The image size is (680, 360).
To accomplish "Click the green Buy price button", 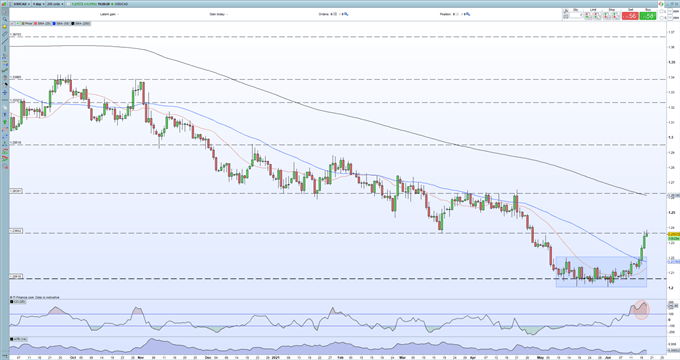I will tap(648, 16).
